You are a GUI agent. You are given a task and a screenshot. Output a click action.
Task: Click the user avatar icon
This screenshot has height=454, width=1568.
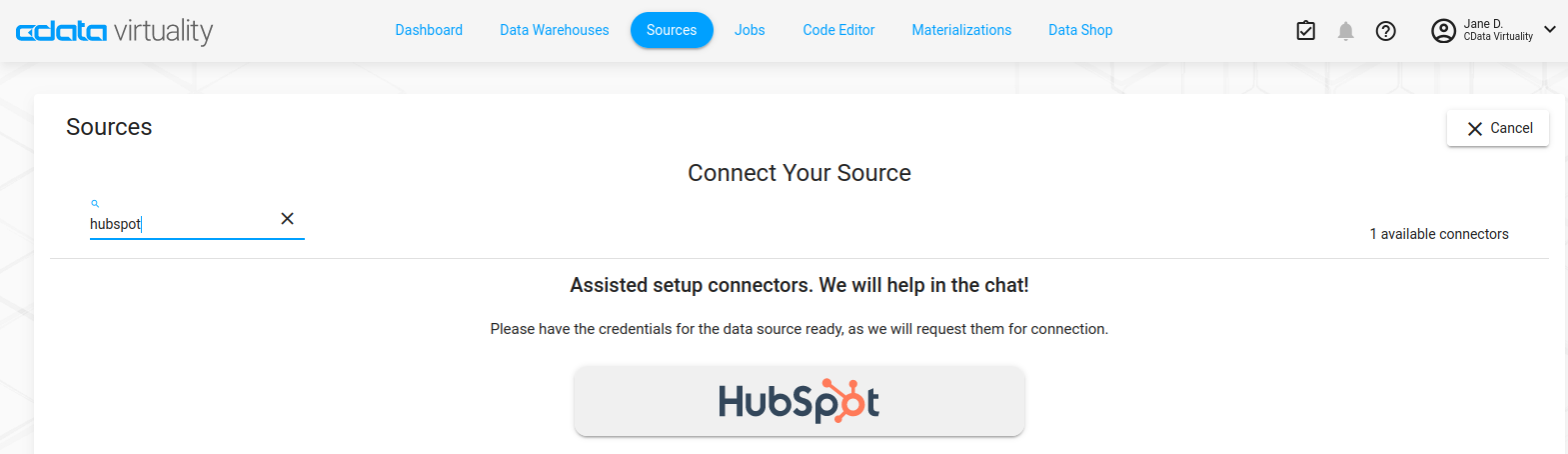(x=1443, y=31)
